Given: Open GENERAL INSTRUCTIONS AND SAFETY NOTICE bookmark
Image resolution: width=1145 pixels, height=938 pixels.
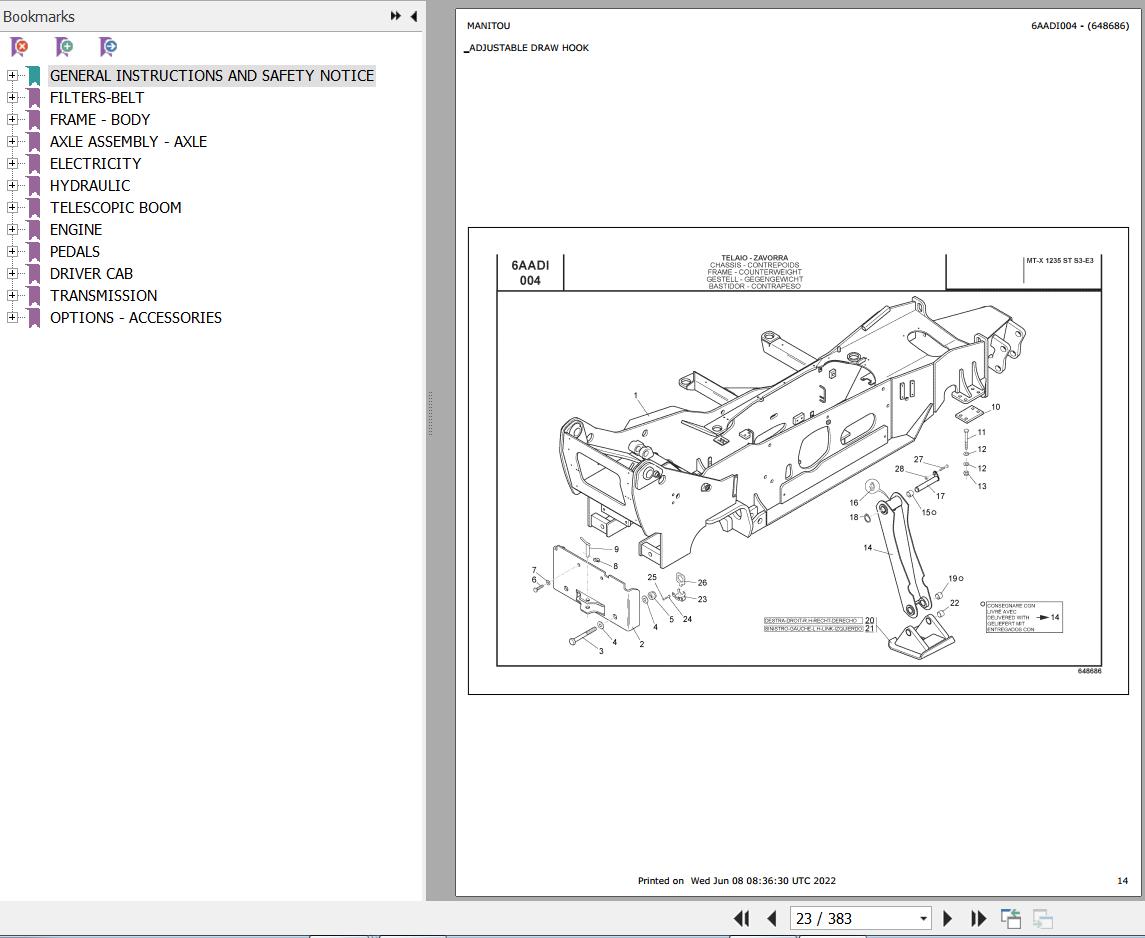Looking at the screenshot, I should point(212,76).
